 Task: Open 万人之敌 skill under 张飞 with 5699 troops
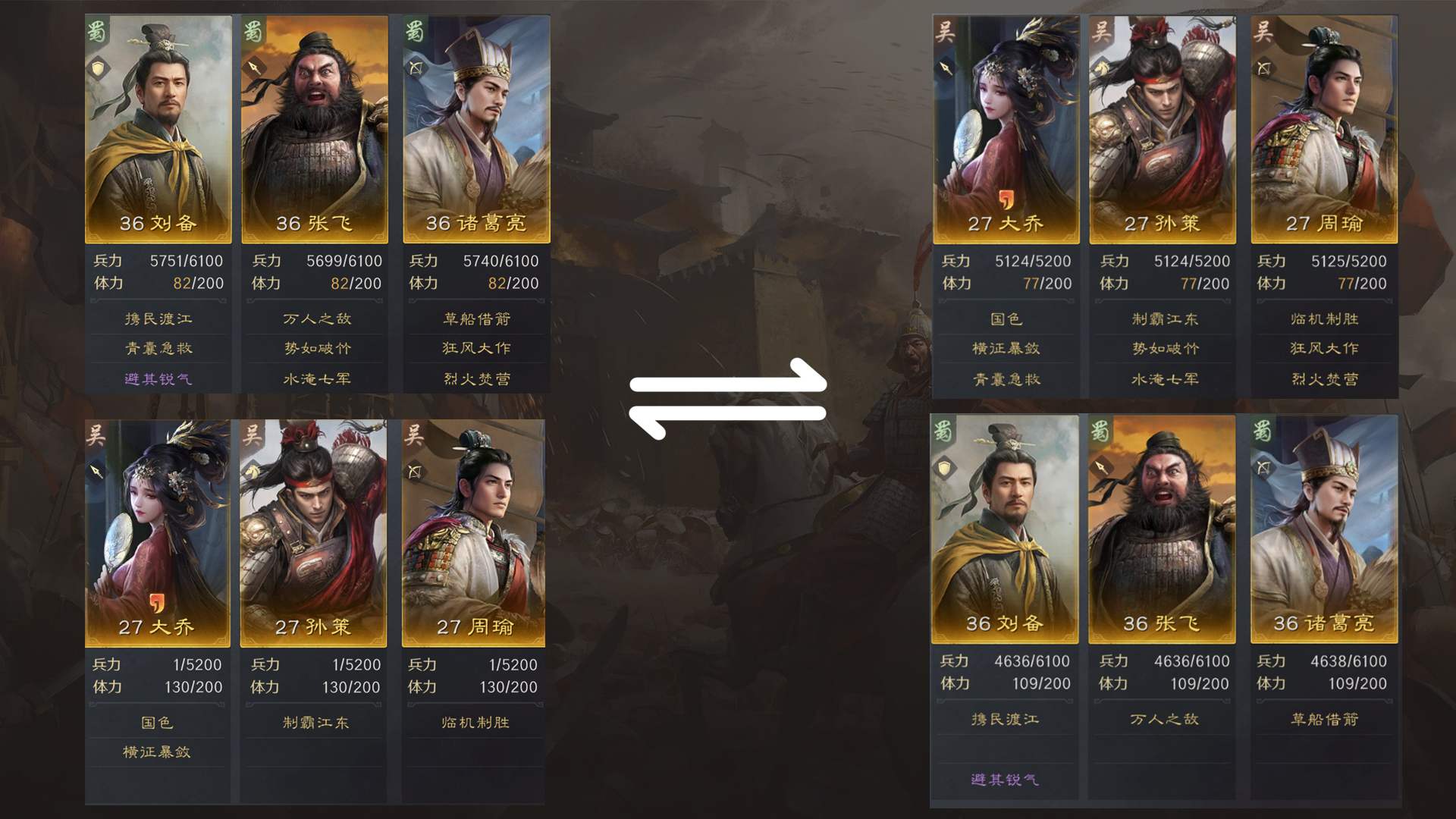pos(317,319)
